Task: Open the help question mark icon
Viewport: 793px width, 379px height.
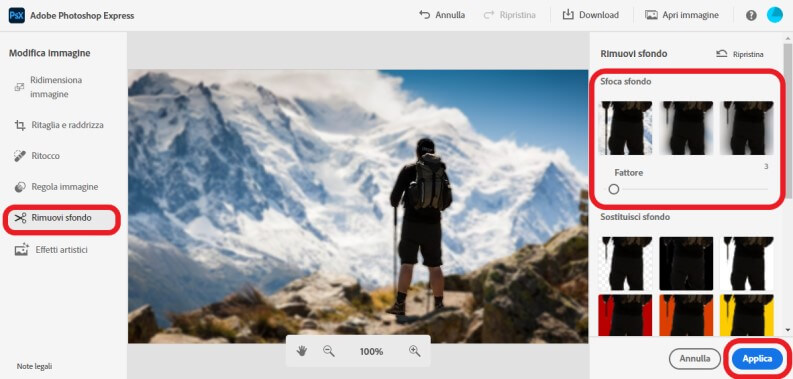Action: pos(751,15)
